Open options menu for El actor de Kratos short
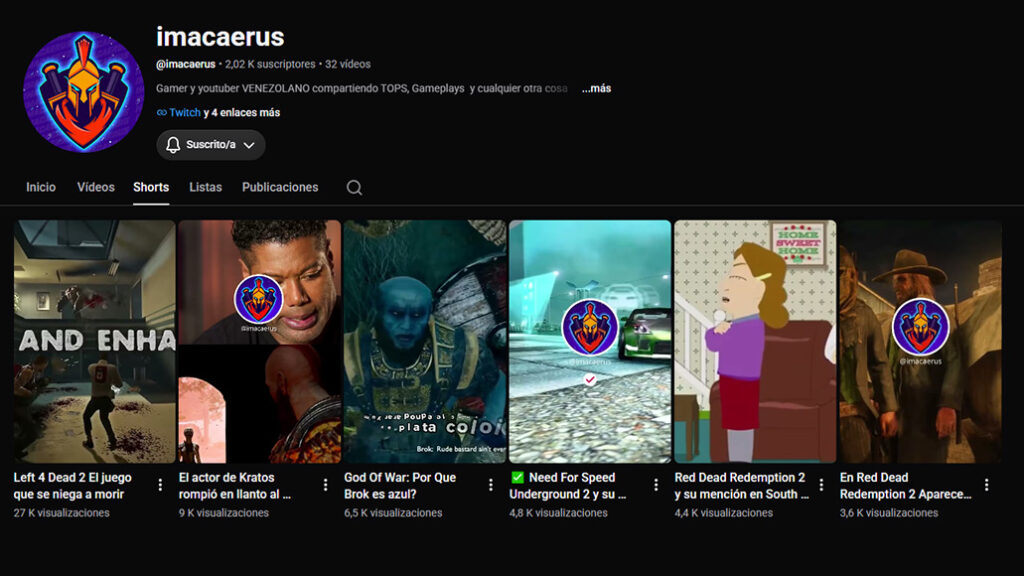 [325, 485]
